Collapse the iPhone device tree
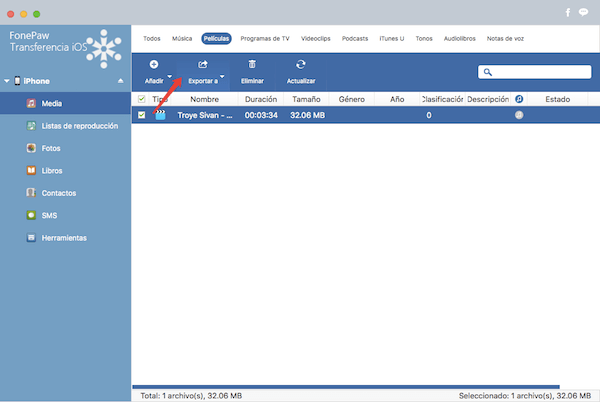600x402 pixels. 7,81
